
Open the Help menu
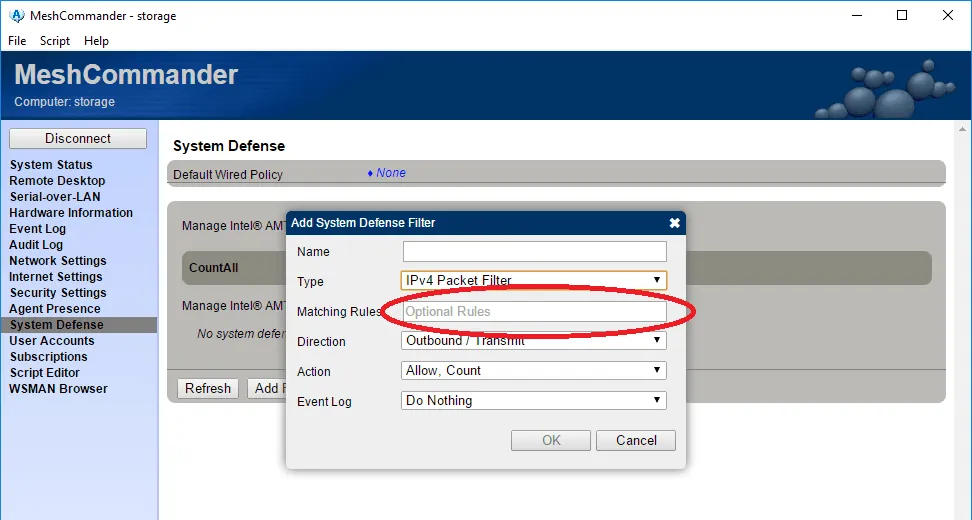coord(96,41)
